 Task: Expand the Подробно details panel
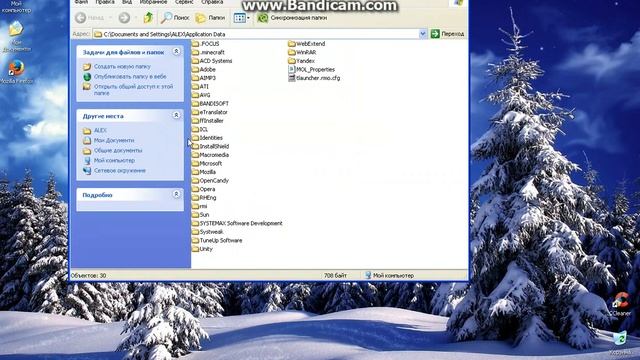point(176,194)
